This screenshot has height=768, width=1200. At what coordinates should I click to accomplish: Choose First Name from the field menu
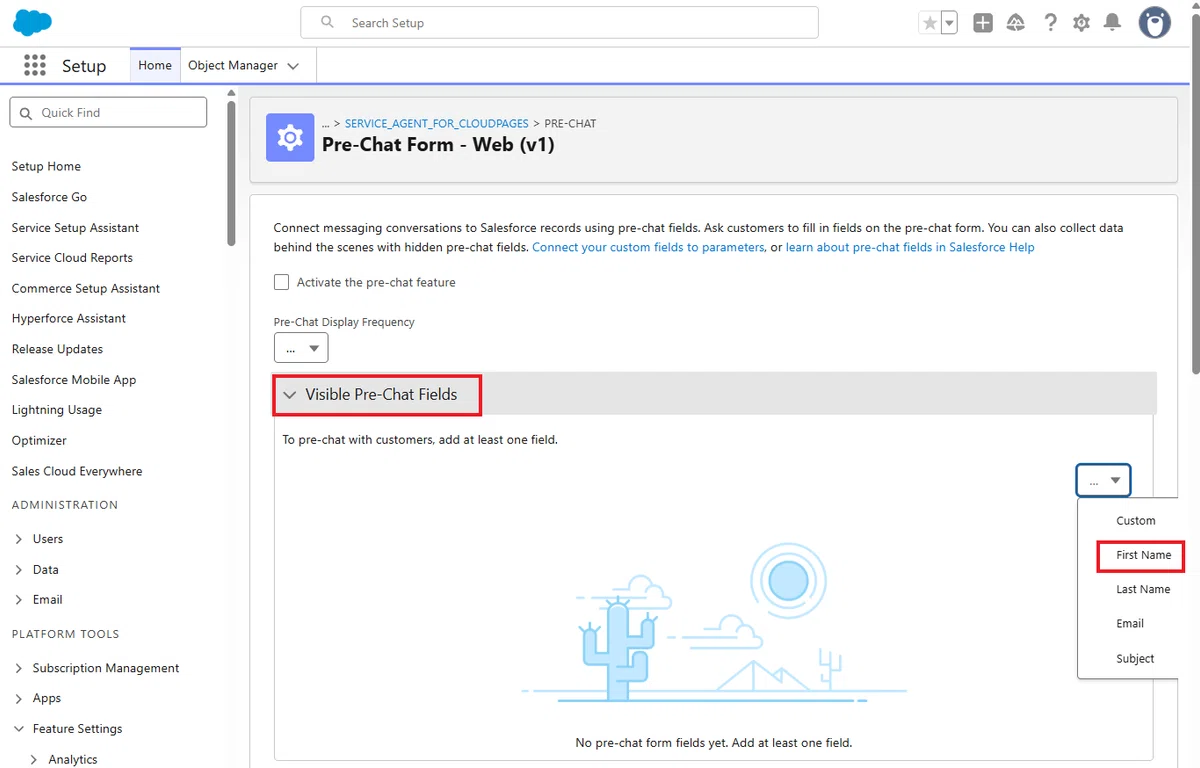coord(1143,555)
